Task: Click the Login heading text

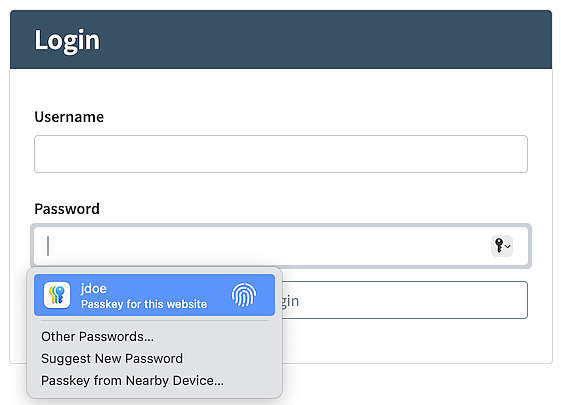Action: click(x=67, y=40)
